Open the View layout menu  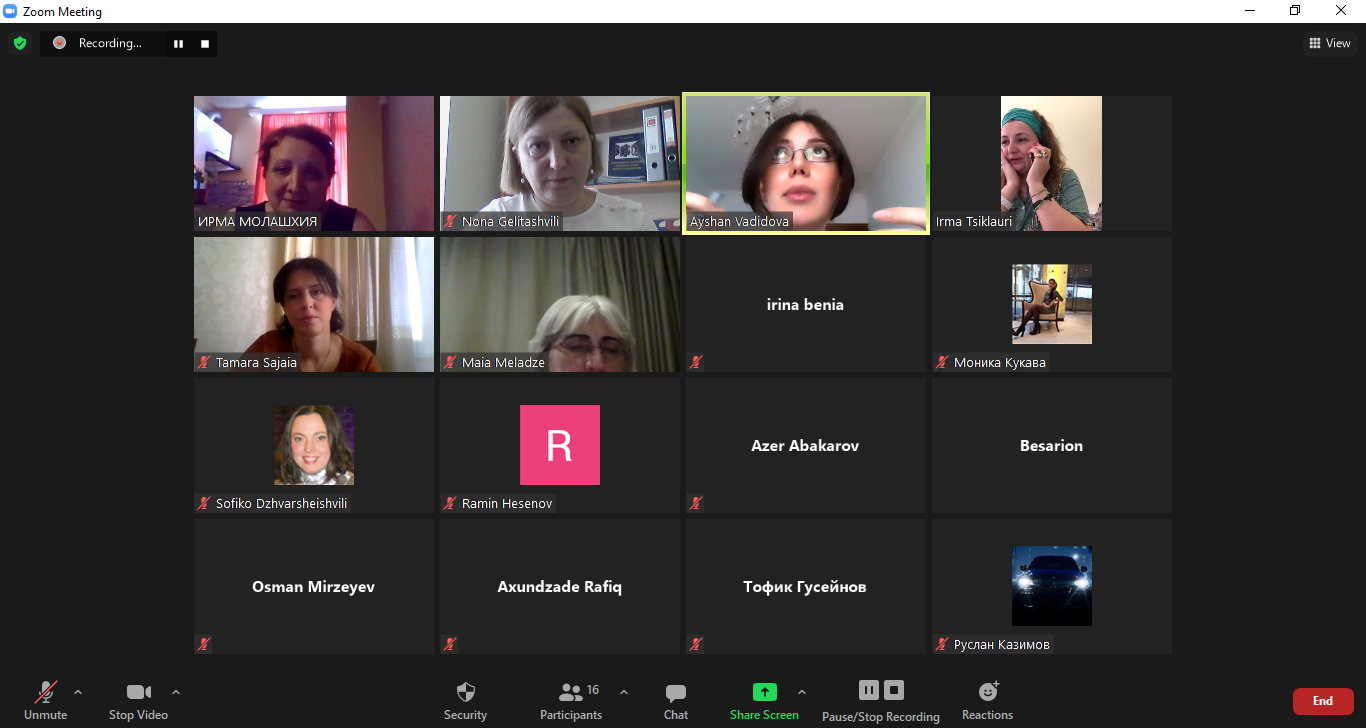click(x=1330, y=43)
